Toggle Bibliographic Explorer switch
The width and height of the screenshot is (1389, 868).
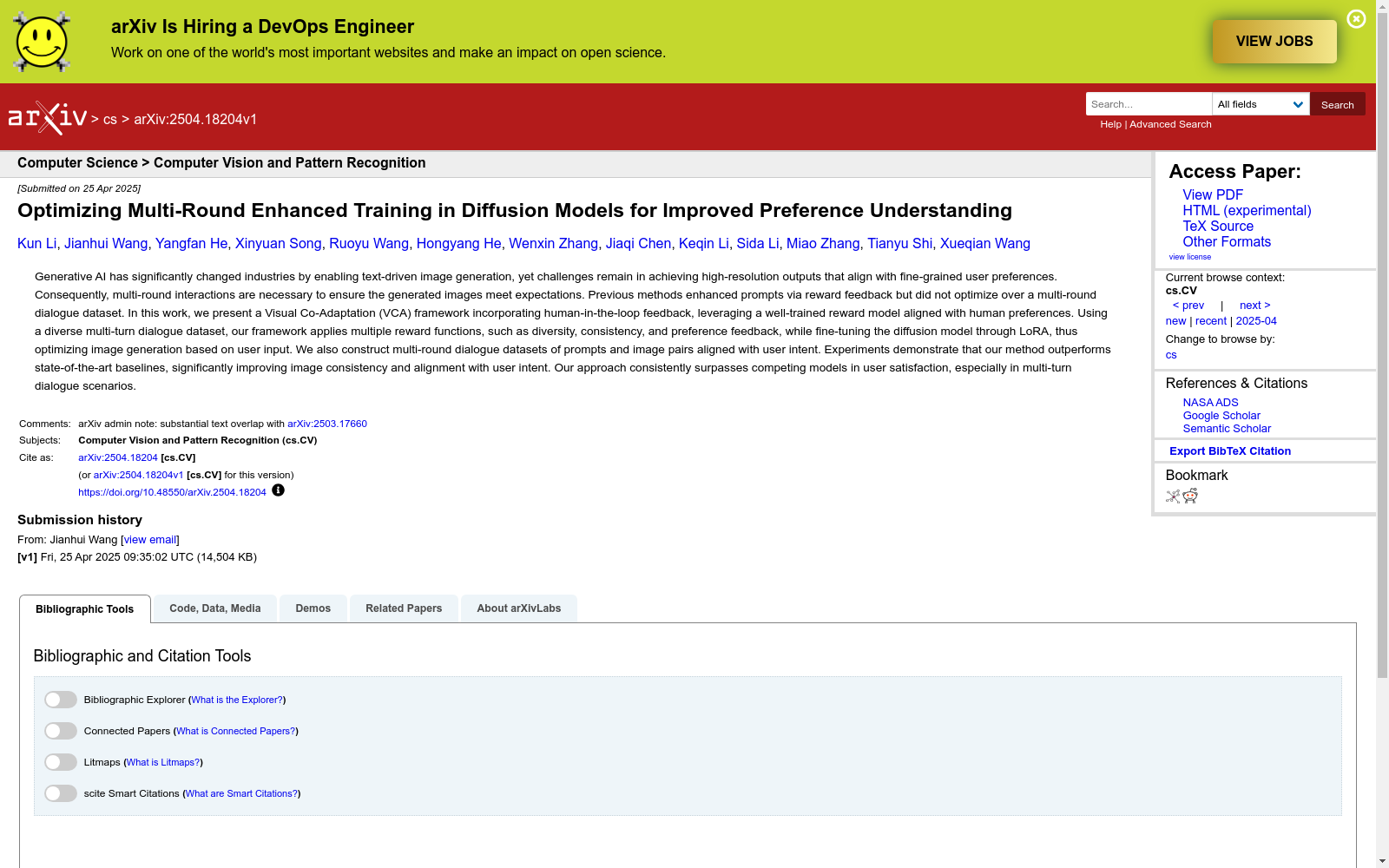(61, 700)
